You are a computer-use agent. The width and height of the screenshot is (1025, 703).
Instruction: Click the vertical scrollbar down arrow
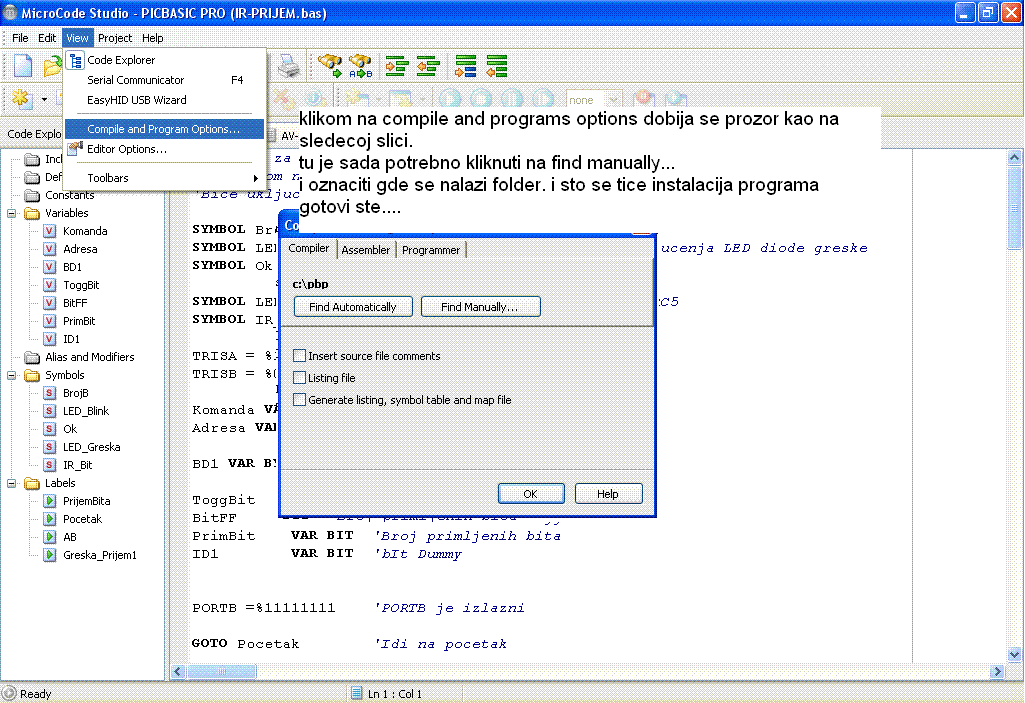(x=1014, y=654)
